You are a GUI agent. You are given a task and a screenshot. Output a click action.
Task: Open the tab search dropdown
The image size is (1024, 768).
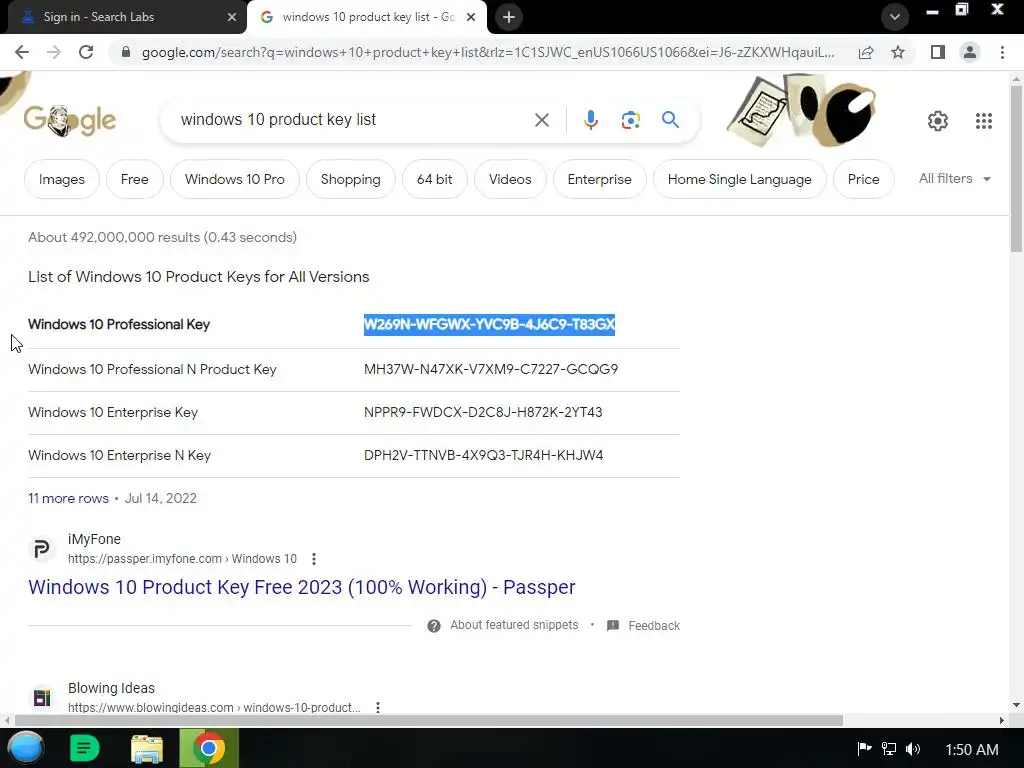pyautogui.click(x=895, y=17)
